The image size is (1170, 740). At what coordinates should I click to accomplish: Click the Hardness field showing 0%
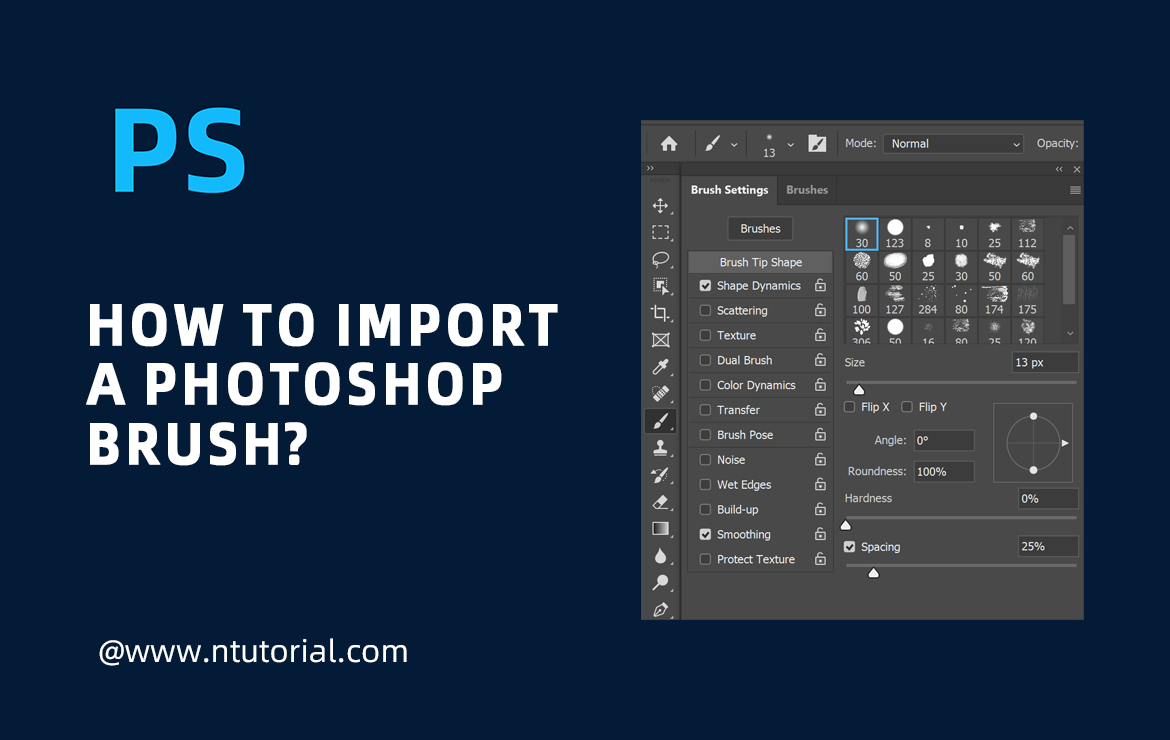point(1048,498)
